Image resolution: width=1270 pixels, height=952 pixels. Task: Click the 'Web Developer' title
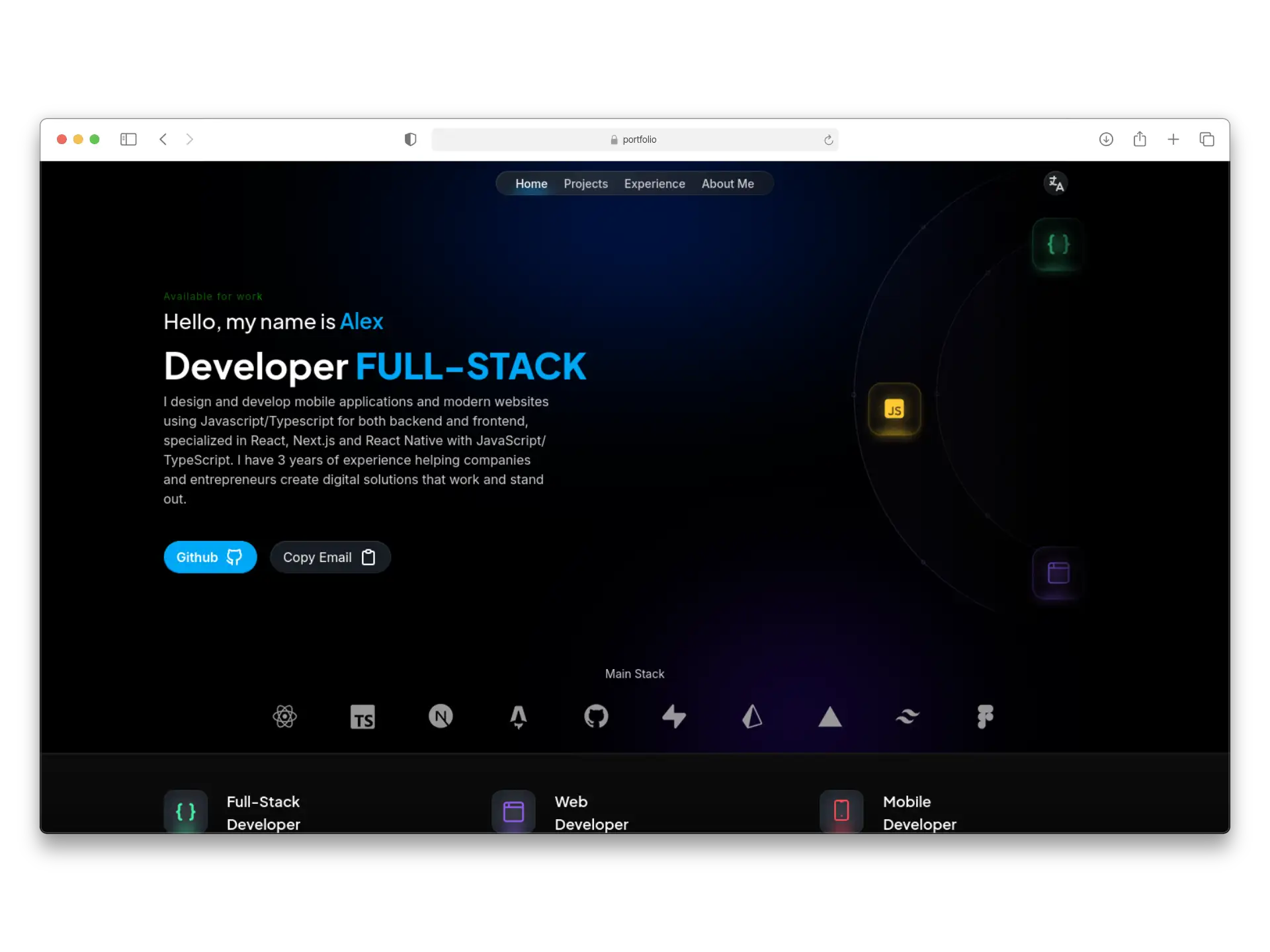[591, 813]
